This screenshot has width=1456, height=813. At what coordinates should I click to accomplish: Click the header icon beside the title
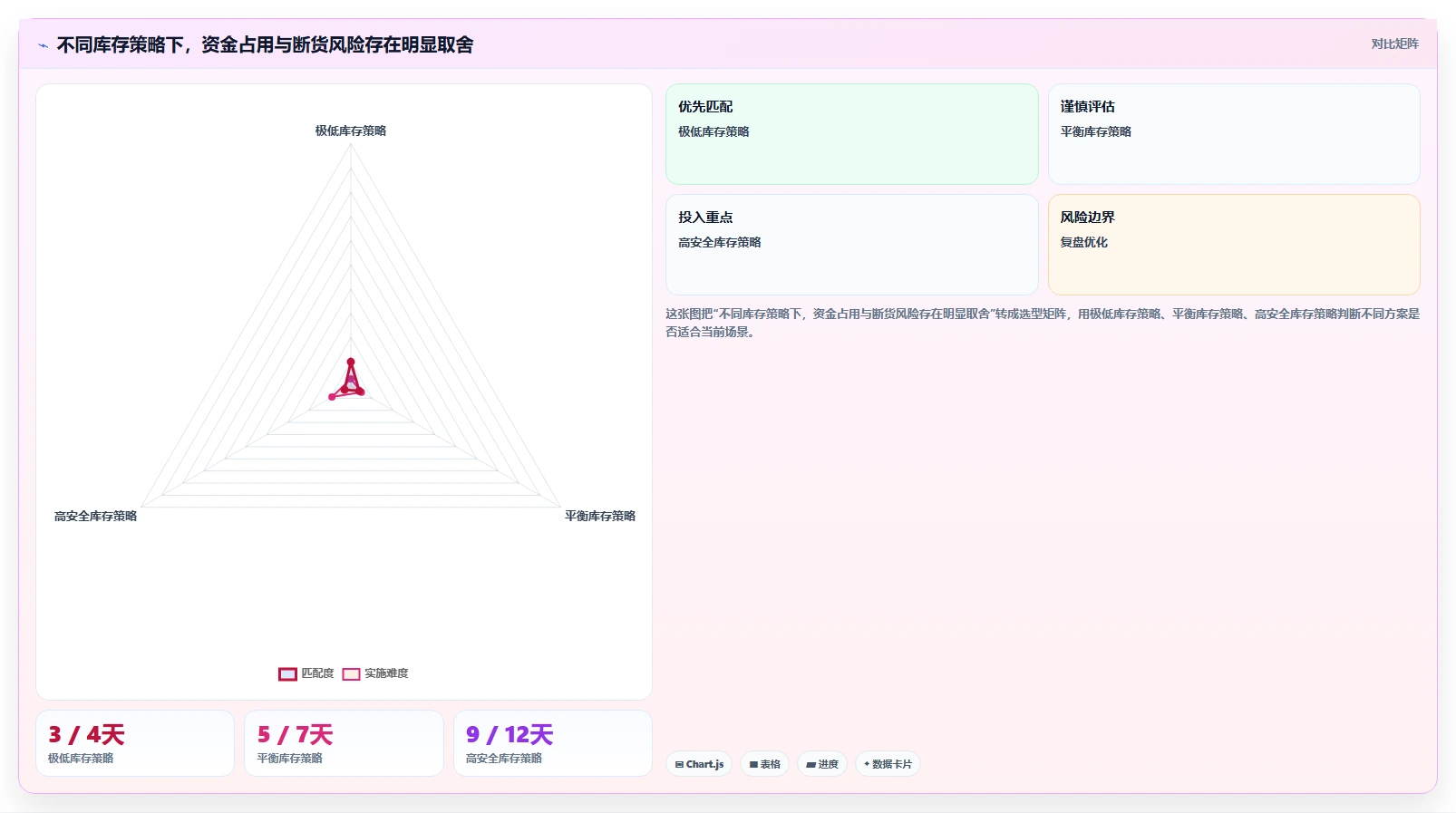(x=43, y=45)
